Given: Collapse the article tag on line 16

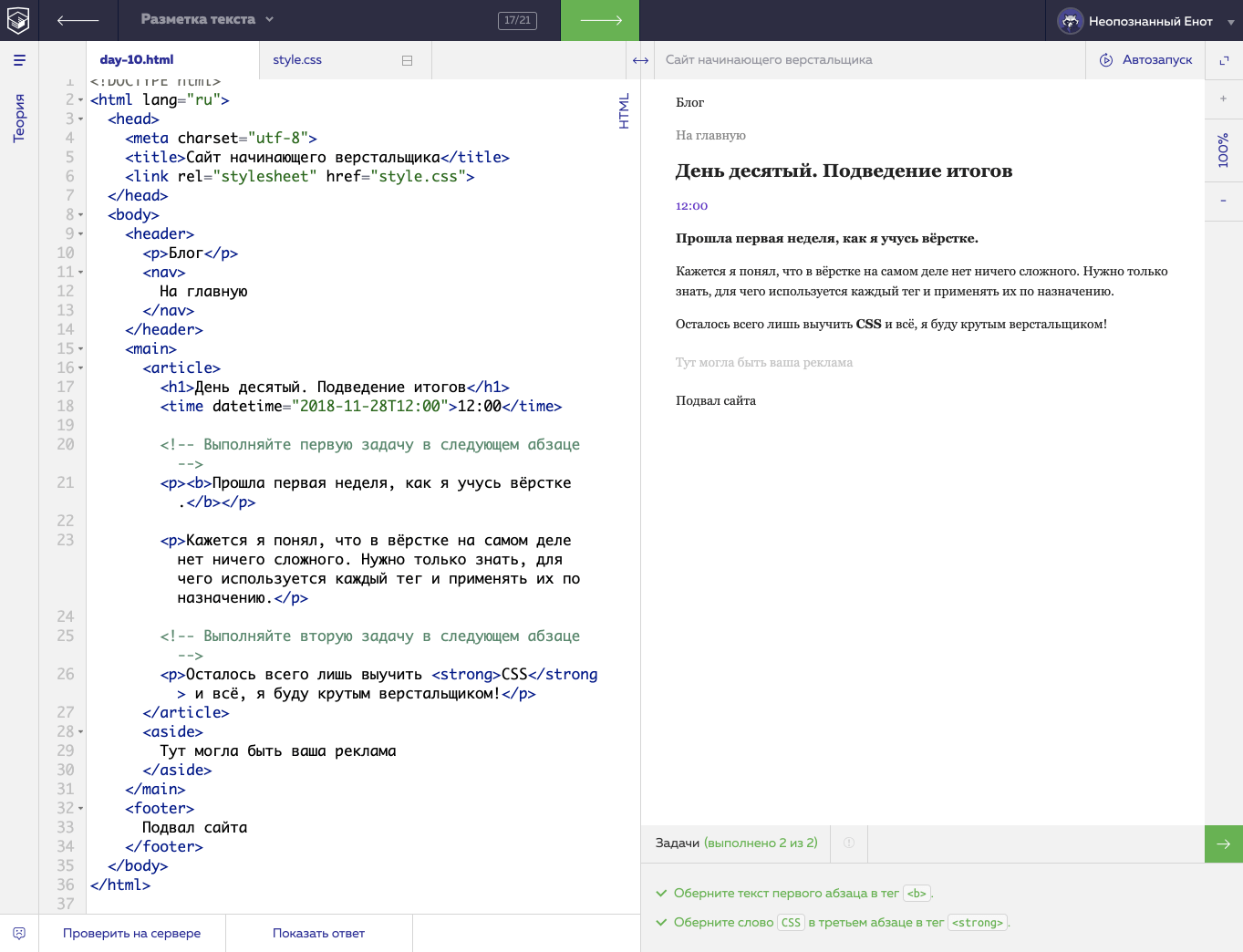Looking at the screenshot, I should coord(81,368).
